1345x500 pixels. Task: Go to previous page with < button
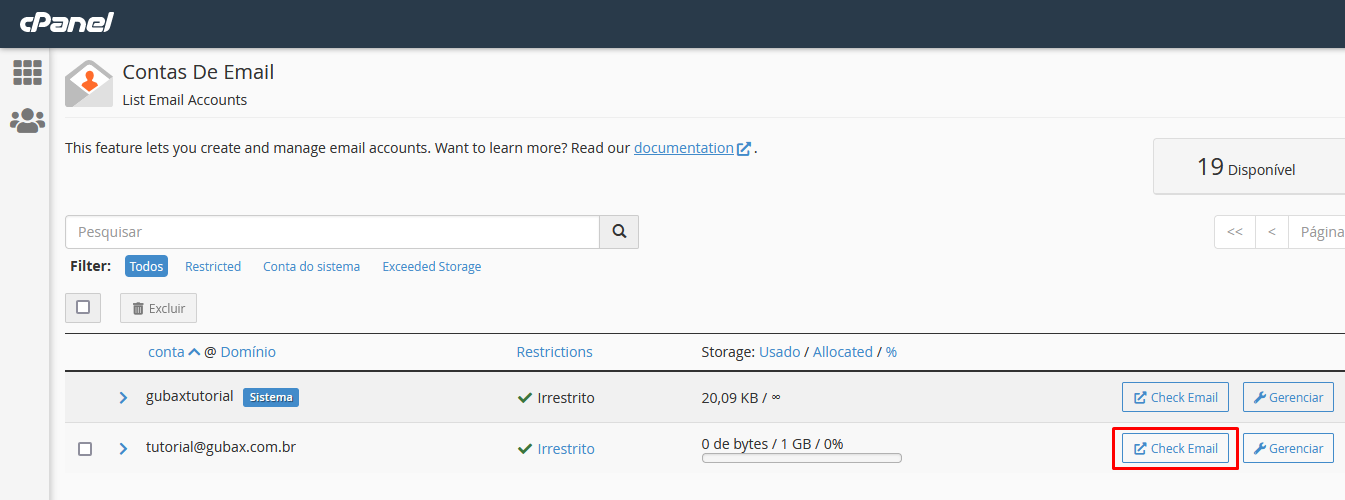tap(1271, 232)
